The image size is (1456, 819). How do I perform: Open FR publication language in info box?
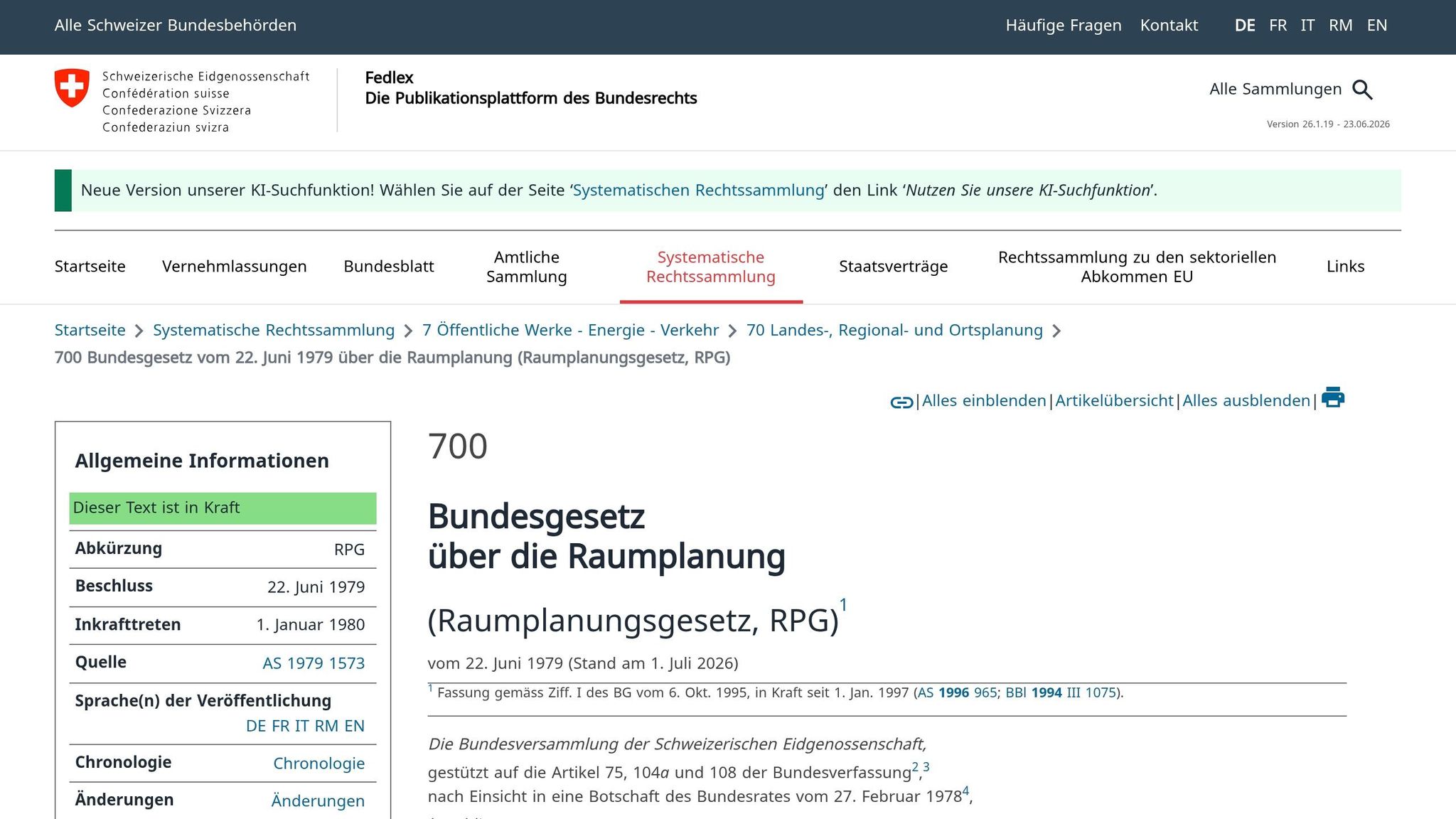coord(281,726)
